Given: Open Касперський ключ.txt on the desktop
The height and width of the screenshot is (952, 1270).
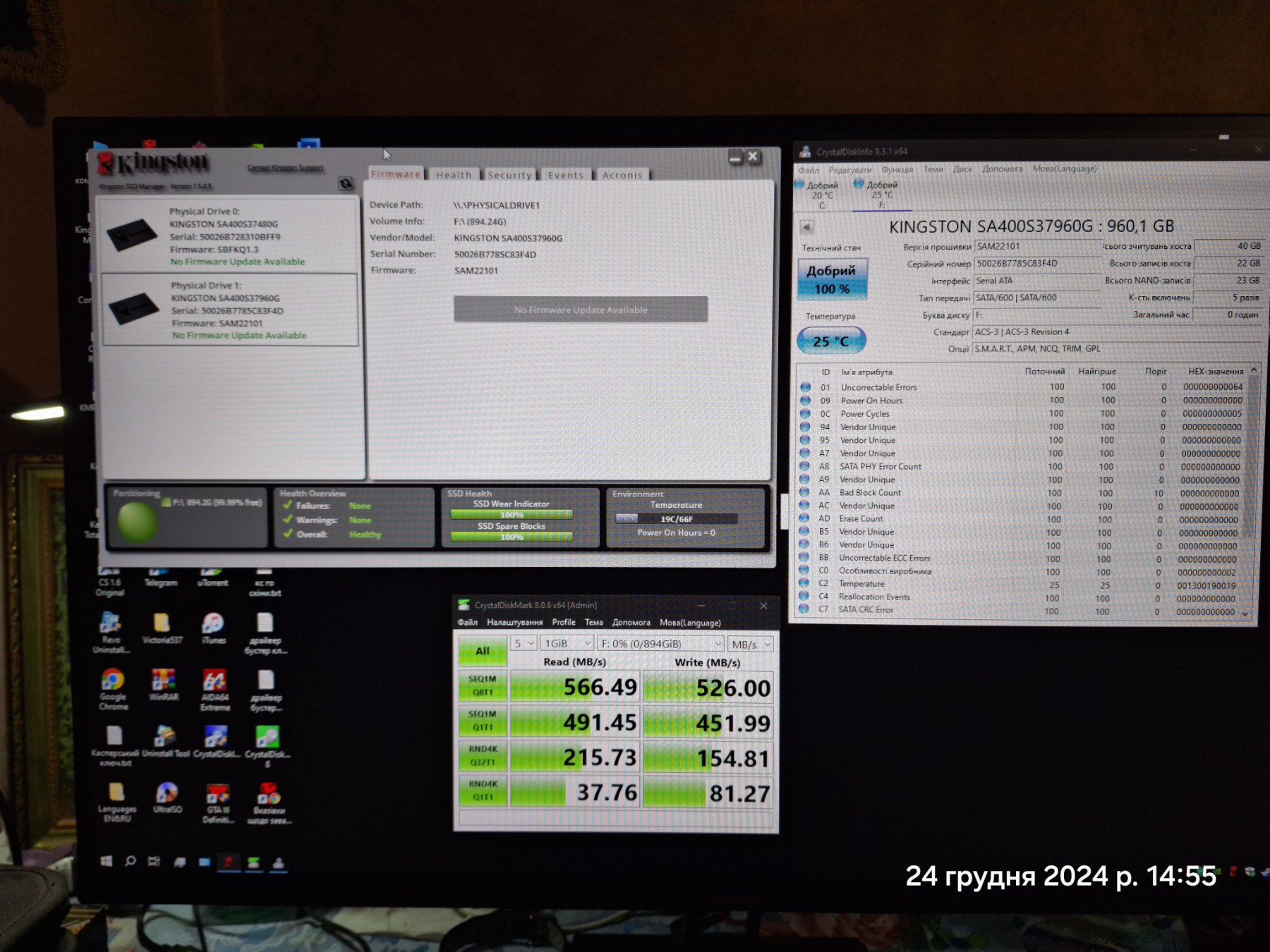Looking at the screenshot, I should coord(114,746).
